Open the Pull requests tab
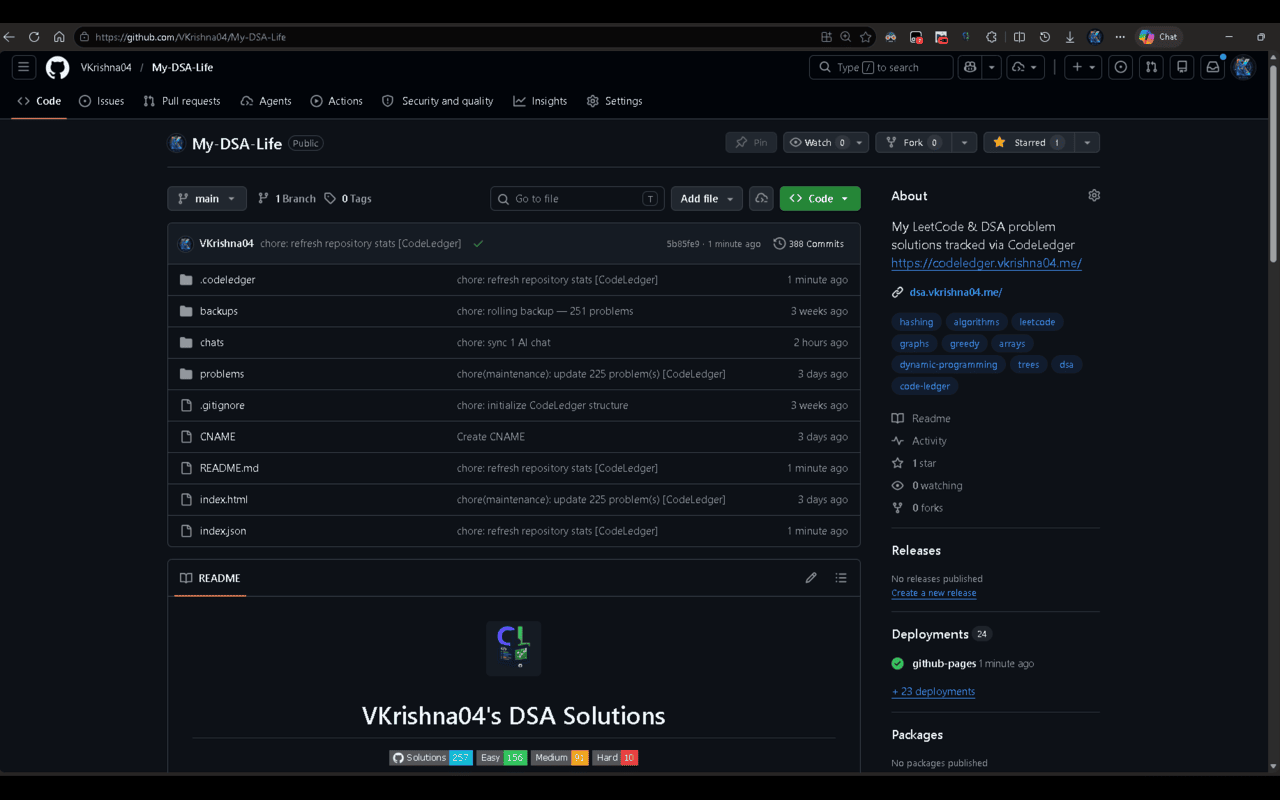Viewport: 1280px width, 800px height. [x=182, y=101]
